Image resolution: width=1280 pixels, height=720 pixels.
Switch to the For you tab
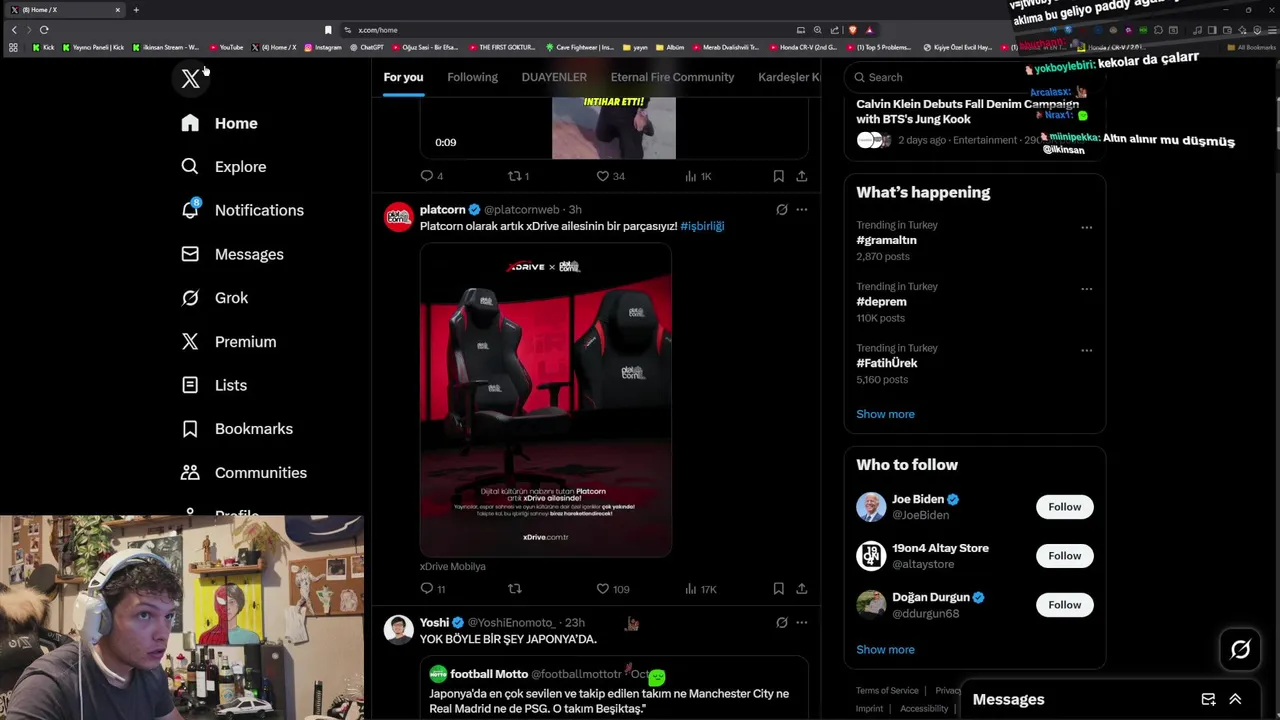click(403, 77)
